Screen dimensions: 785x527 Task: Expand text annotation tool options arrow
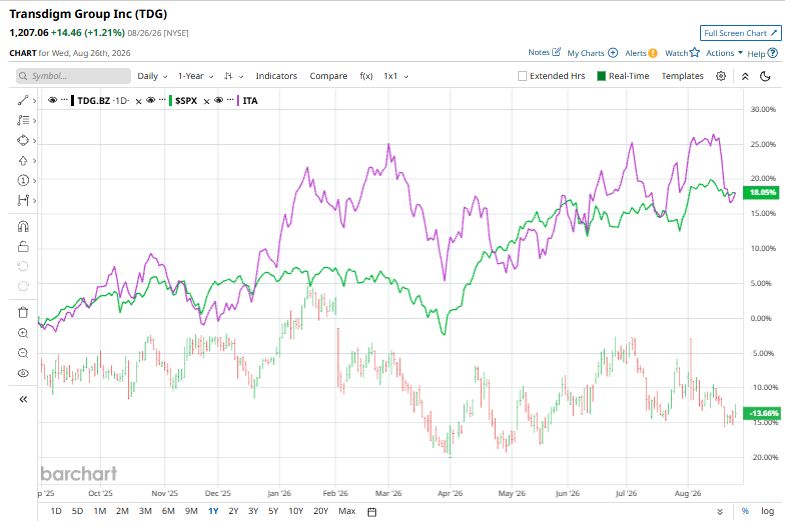34,121
